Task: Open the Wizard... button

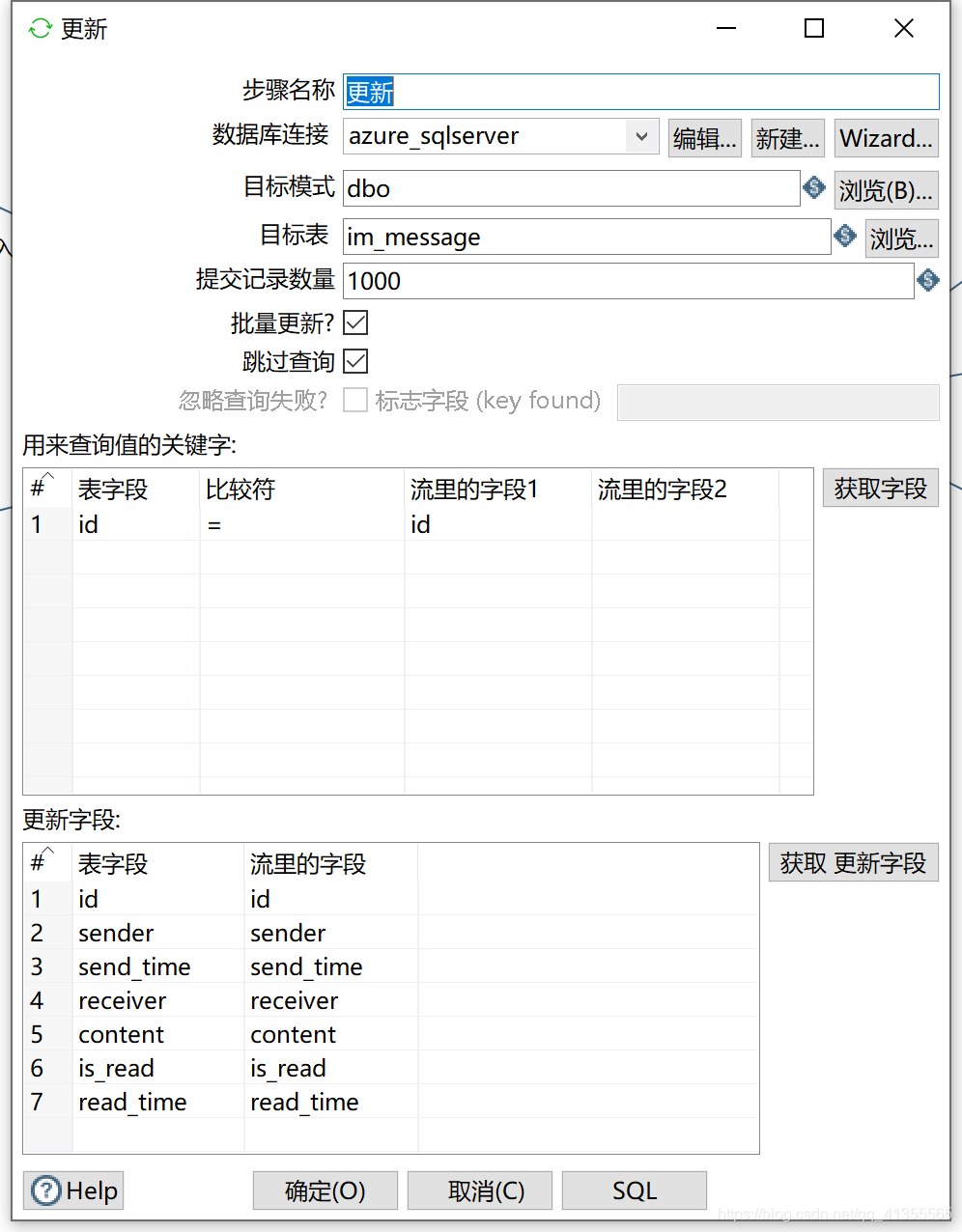Action: pos(887,138)
